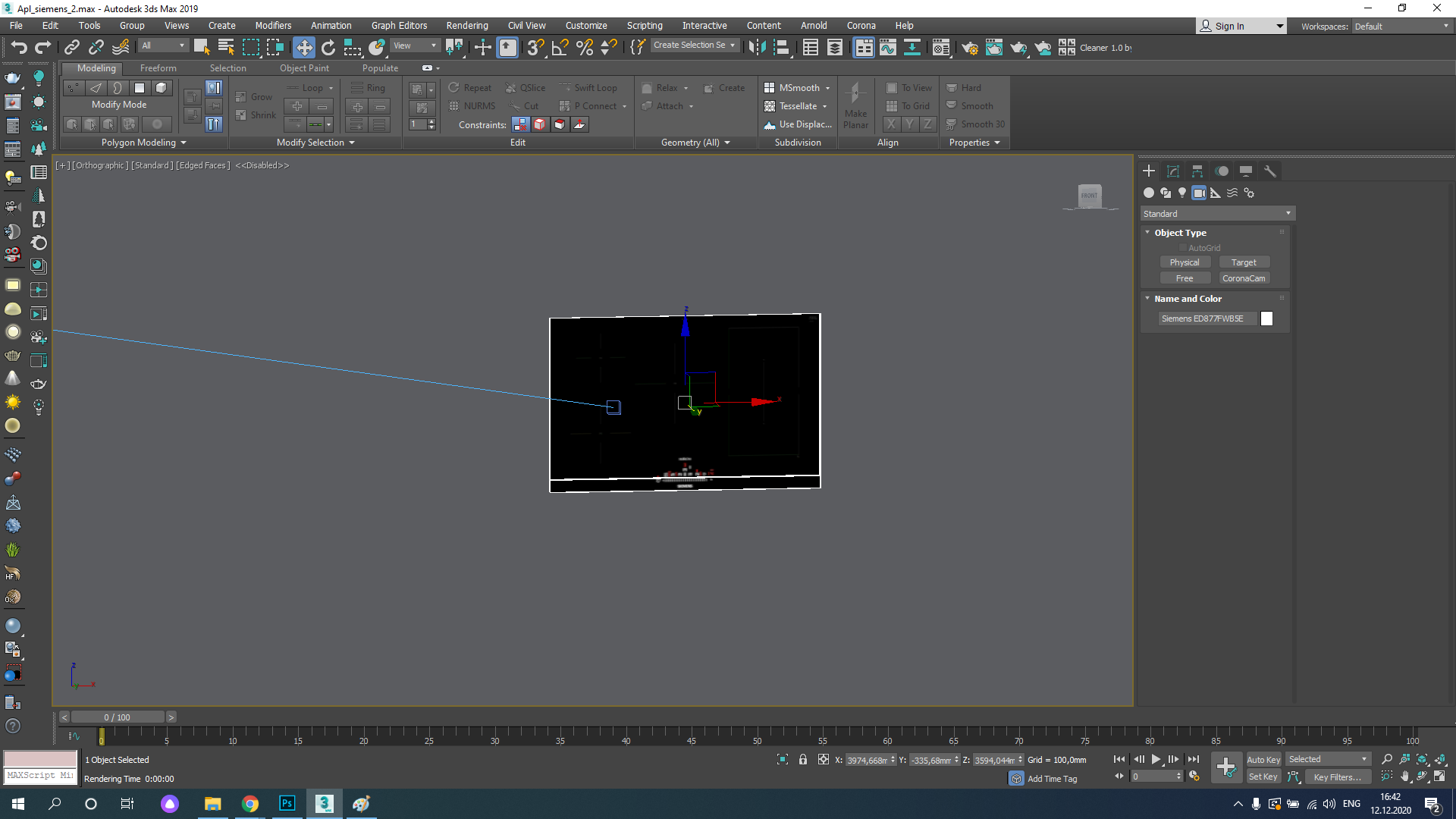Click the time slider 0 / 100 handle
The width and height of the screenshot is (1456, 819).
click(x=118, y=717)
